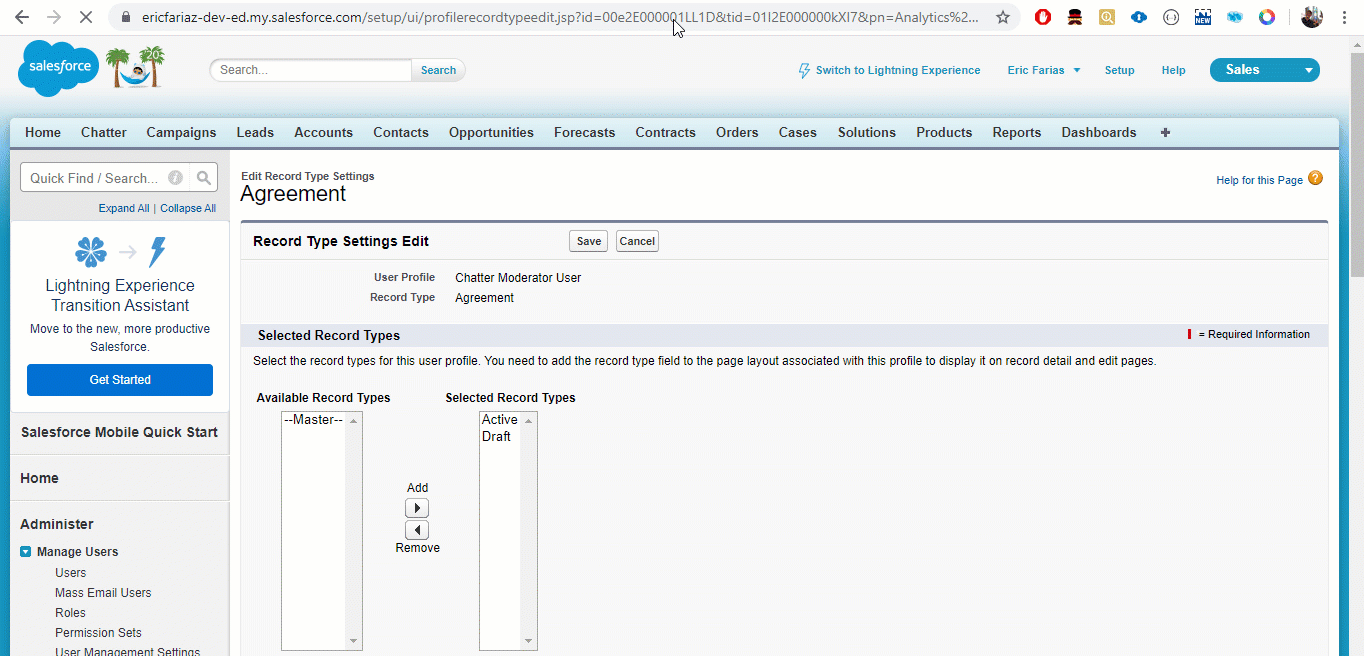This screenshot has height=656, width=1364.
Task: Click Switch to Lightning Experience link
Action: tap(898, 70)
